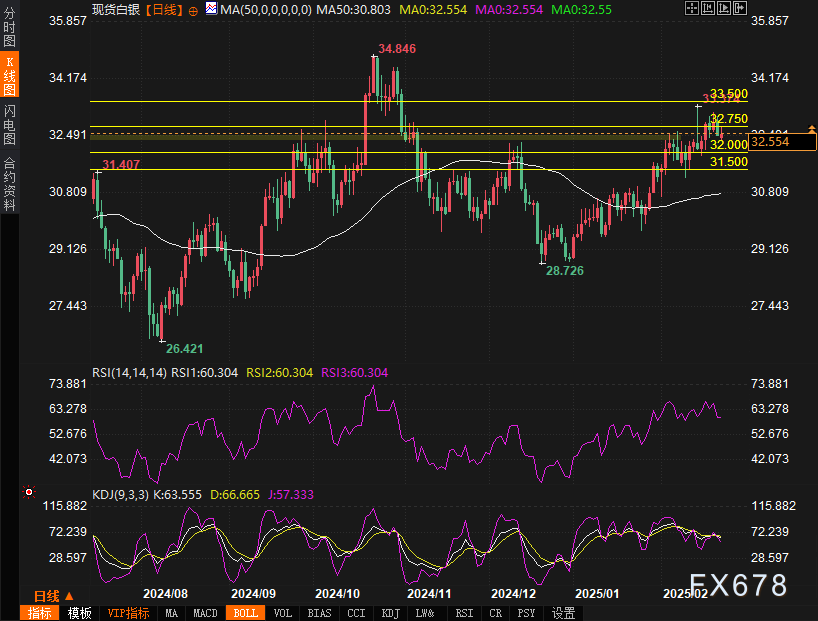Screen dimensions: 818x621
Task: Click the FX678 watermark logo
Action: click(737, 585)
